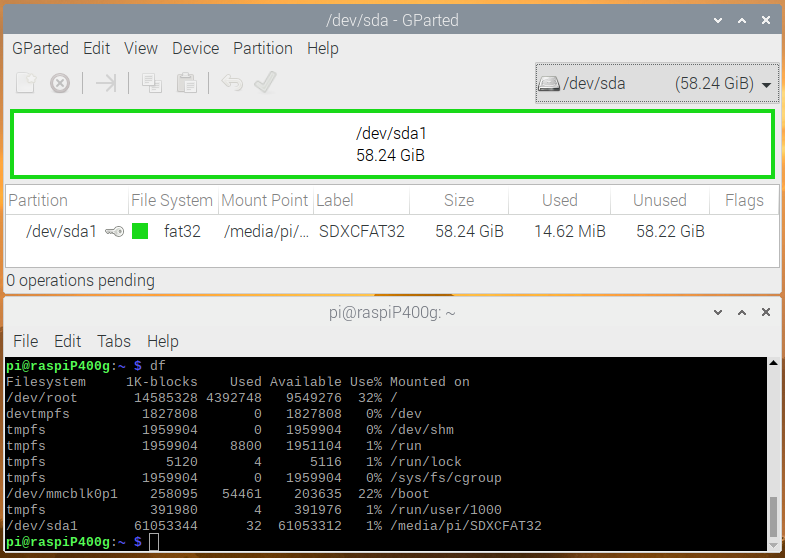The height and width of the screenshot is (558, 785).
Task: Click the /dev/root line in df output
Action: point(202,398)
